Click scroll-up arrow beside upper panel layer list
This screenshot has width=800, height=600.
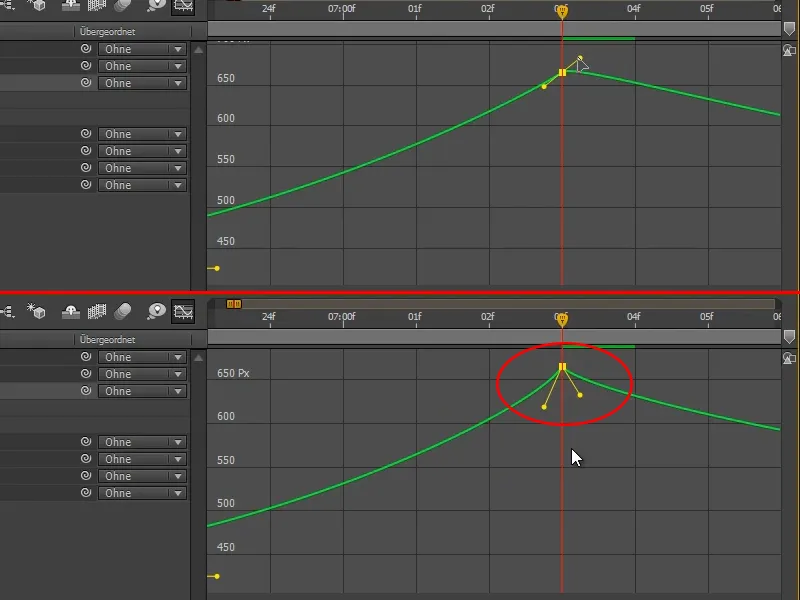198,50
